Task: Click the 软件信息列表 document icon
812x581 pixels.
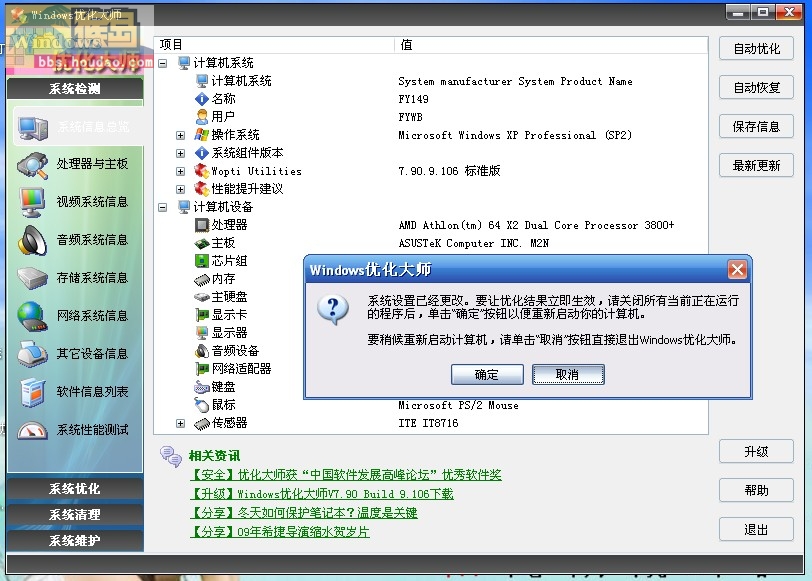Action: click(x=33, y=392)
